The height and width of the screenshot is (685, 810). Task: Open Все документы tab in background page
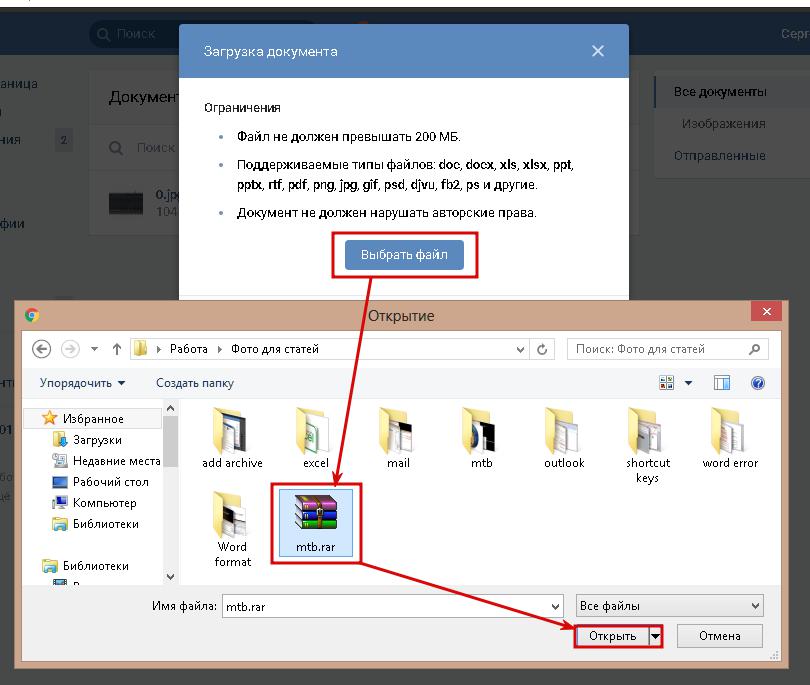coord(720,92)
